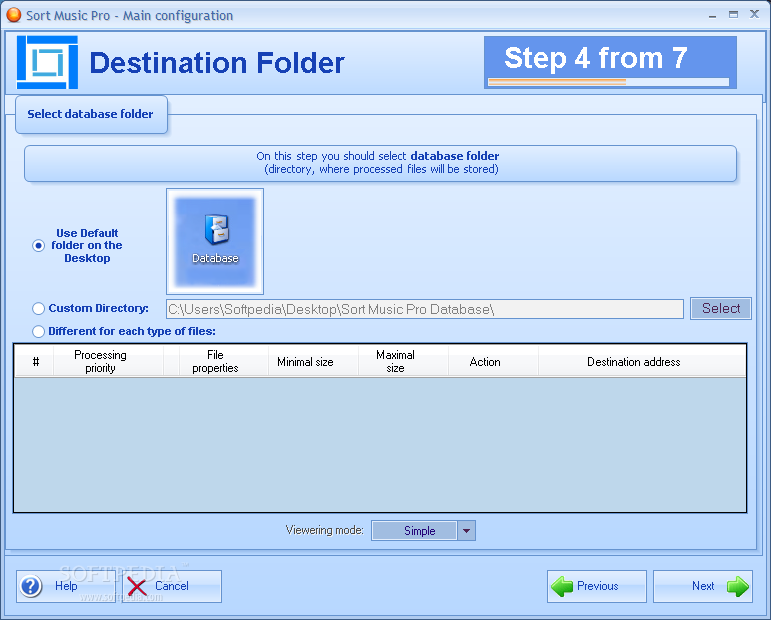Select Different for each type of files

click(38, 331)
